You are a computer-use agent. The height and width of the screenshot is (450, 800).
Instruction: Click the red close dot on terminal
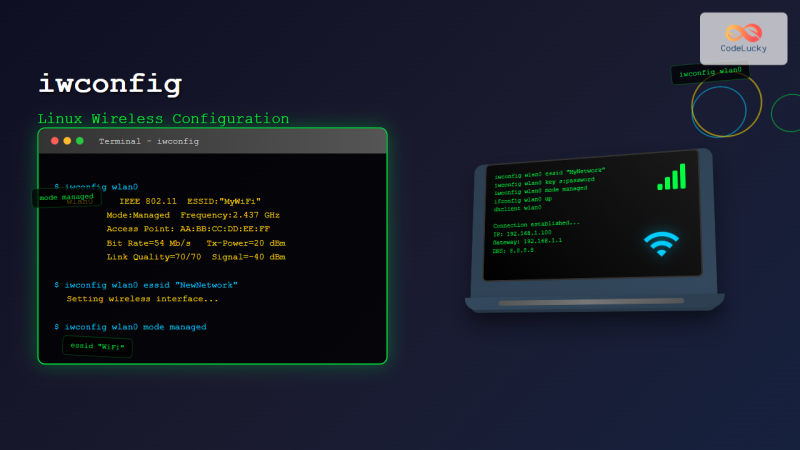tap(55, 141)
